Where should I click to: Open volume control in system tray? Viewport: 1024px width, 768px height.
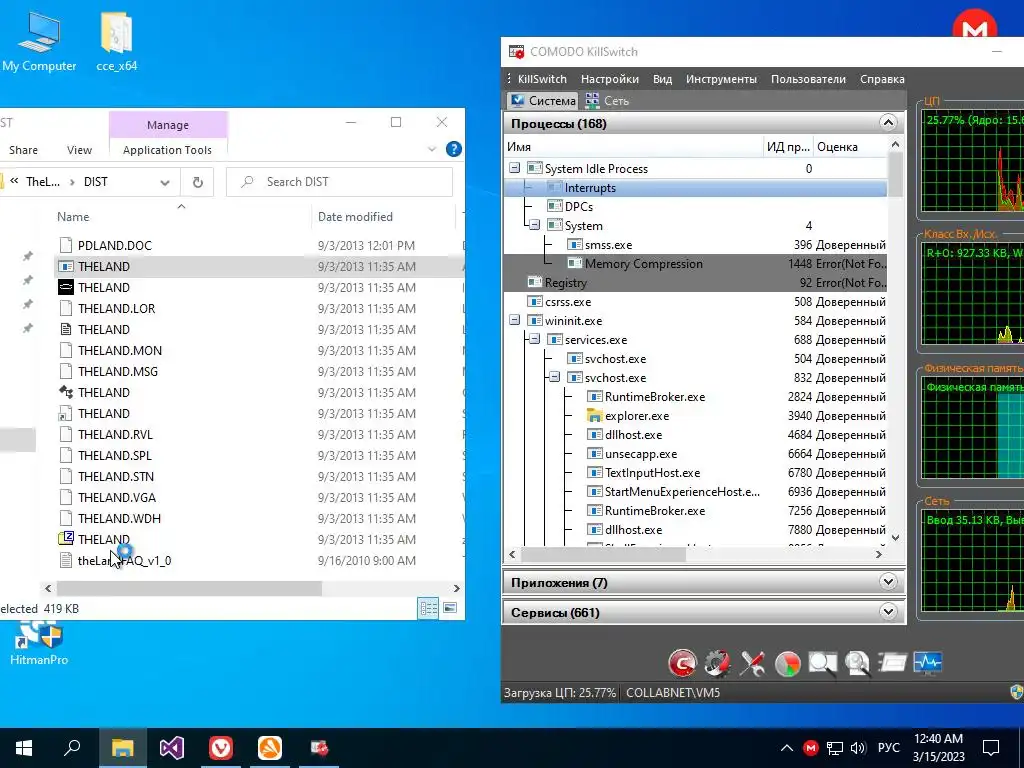(x=858, y=748)
